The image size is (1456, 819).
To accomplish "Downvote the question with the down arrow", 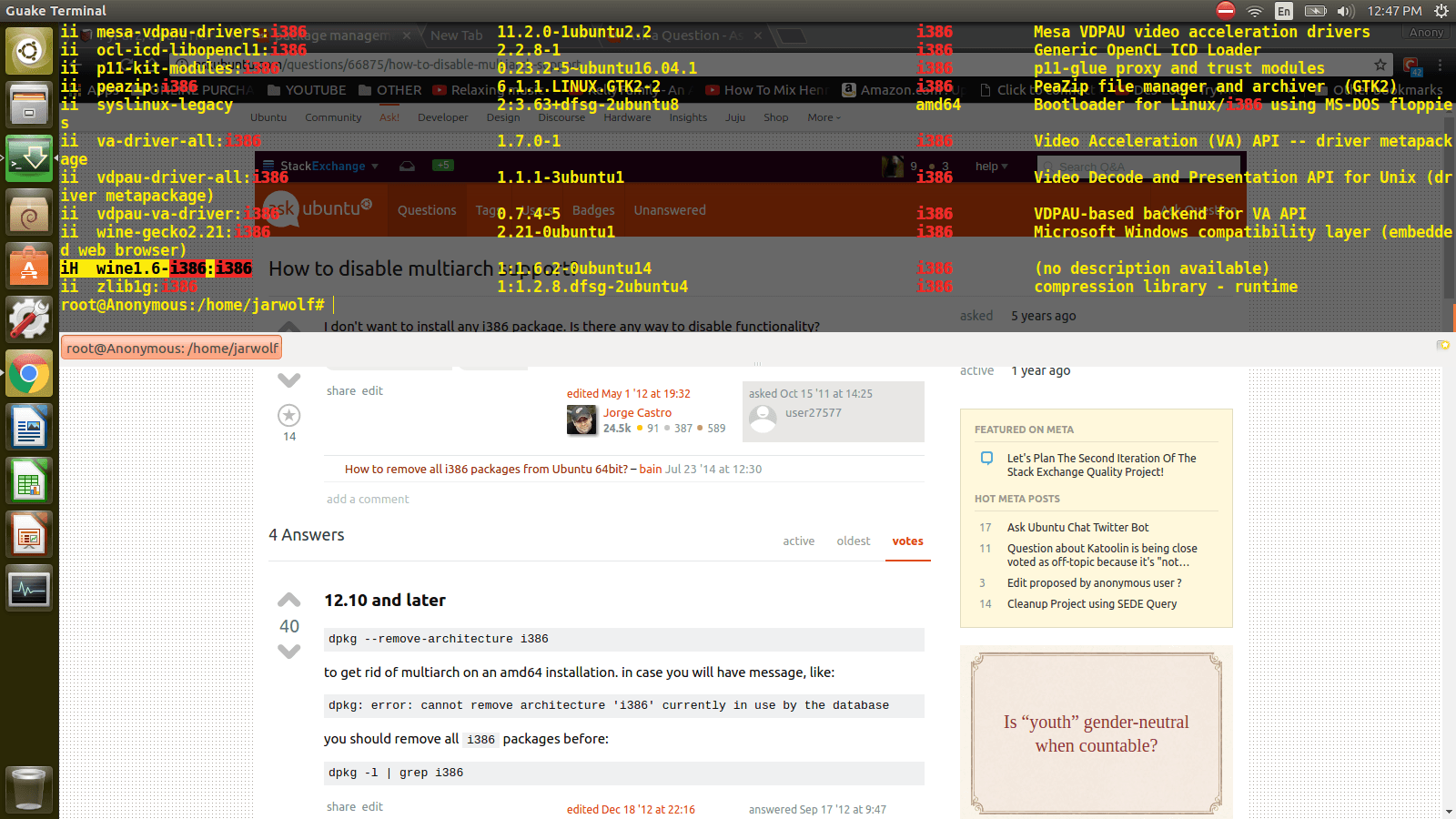I will [x=288, y=379].
